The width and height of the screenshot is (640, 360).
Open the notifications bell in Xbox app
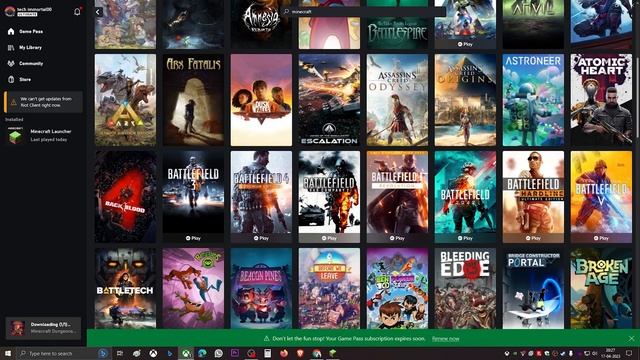(77, 12)
